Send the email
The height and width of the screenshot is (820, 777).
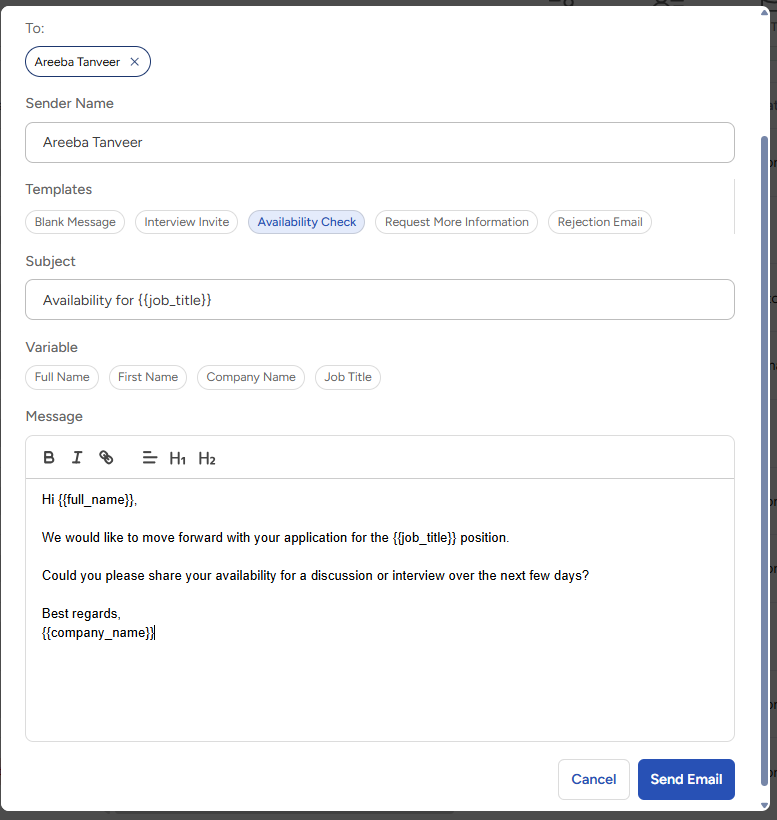(686, 779)
